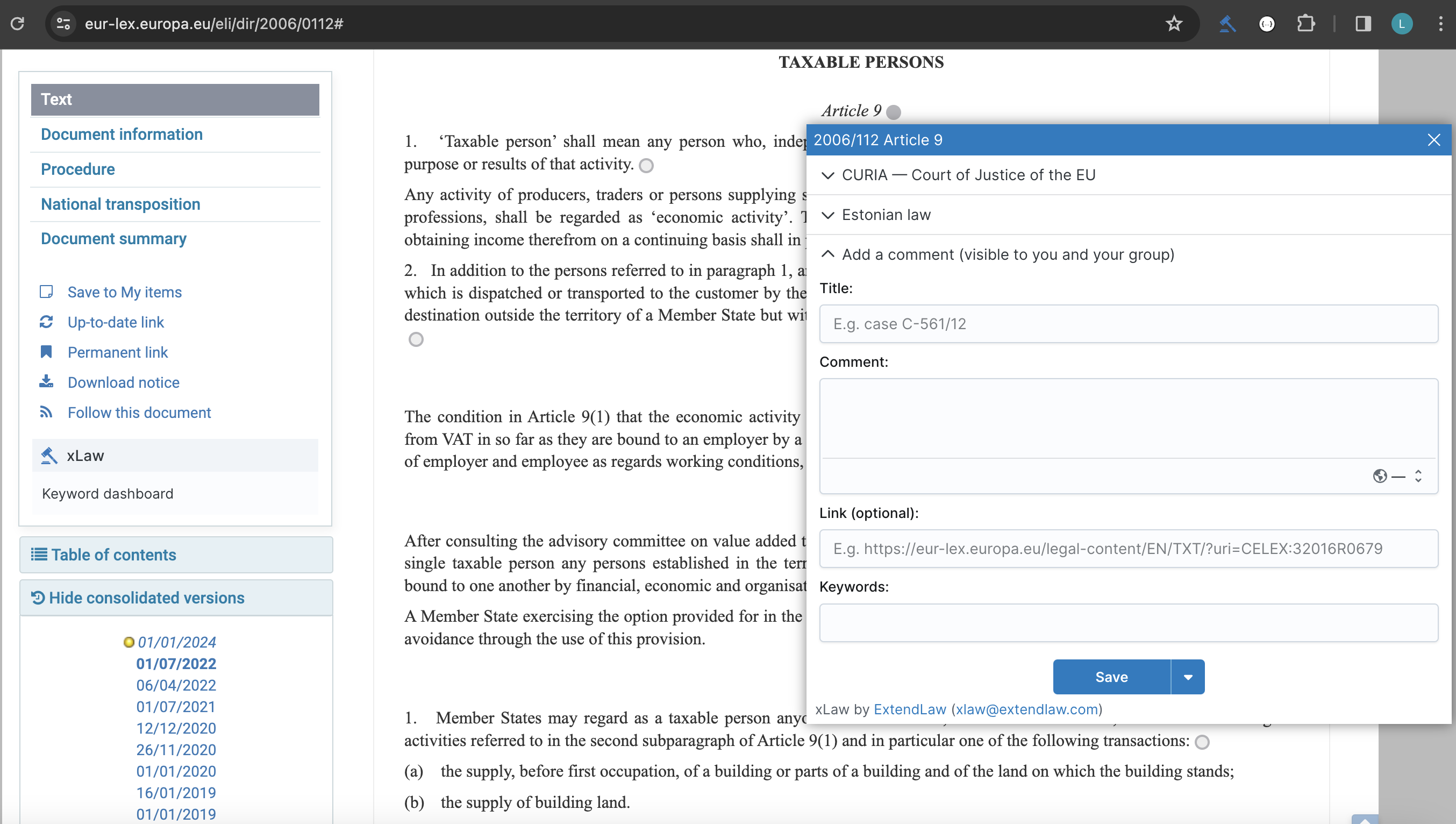Open the Document information tab
Screen dimensions: 1456x824
point(122,134)
